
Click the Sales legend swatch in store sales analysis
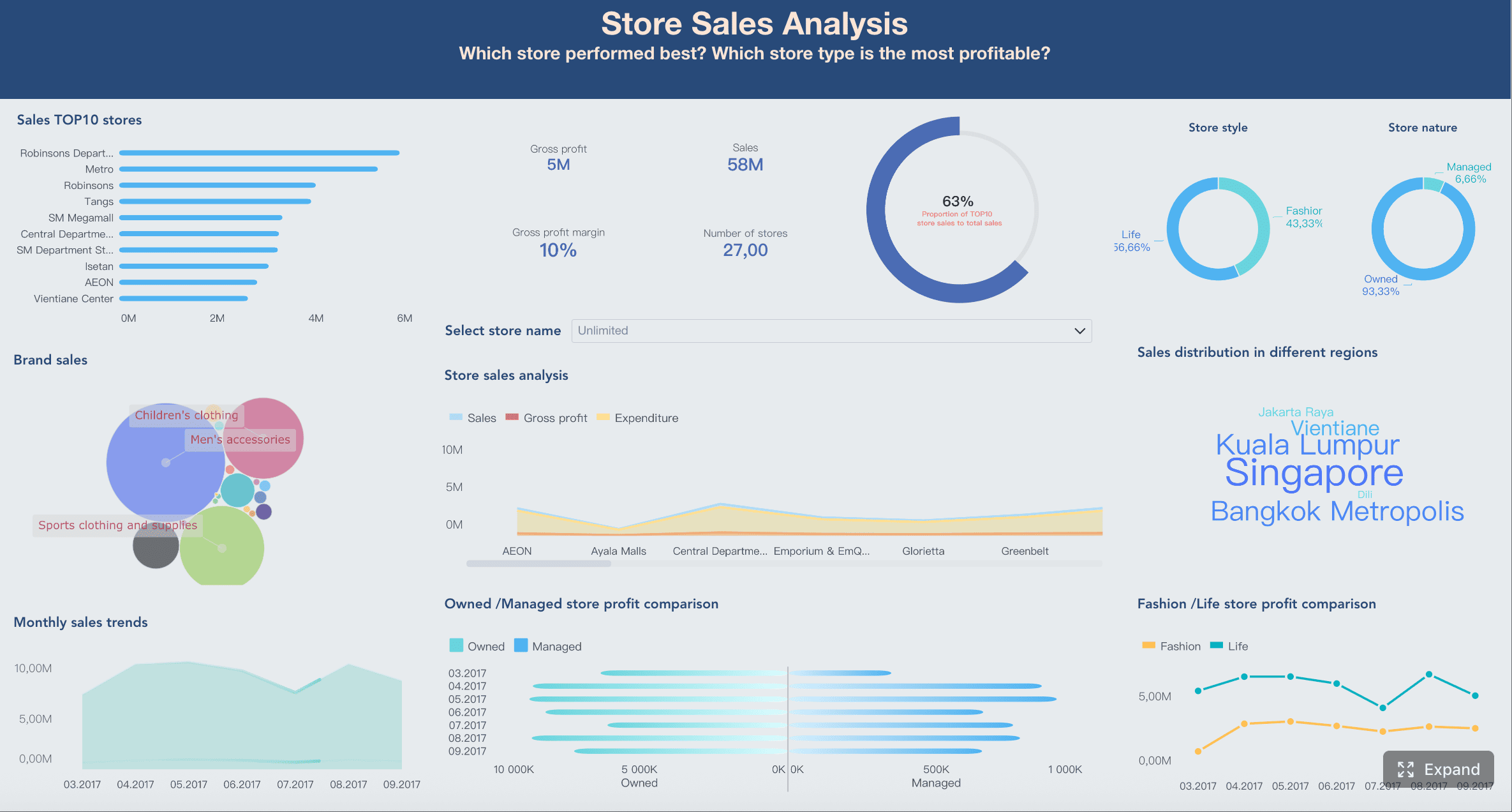(456, 417)
